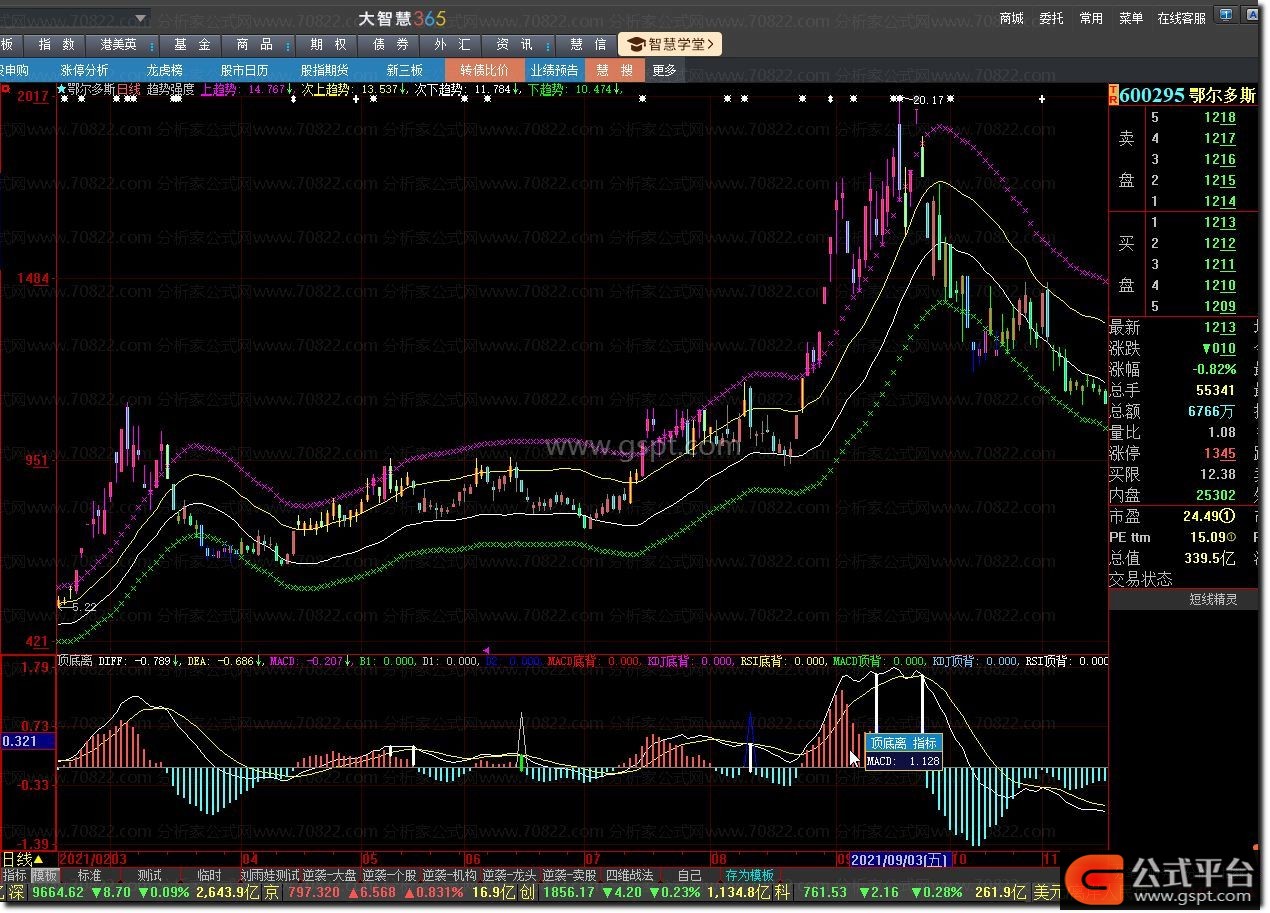1270x913 pixels.
Task: Select the 标准 template
Action: [89, 875]
